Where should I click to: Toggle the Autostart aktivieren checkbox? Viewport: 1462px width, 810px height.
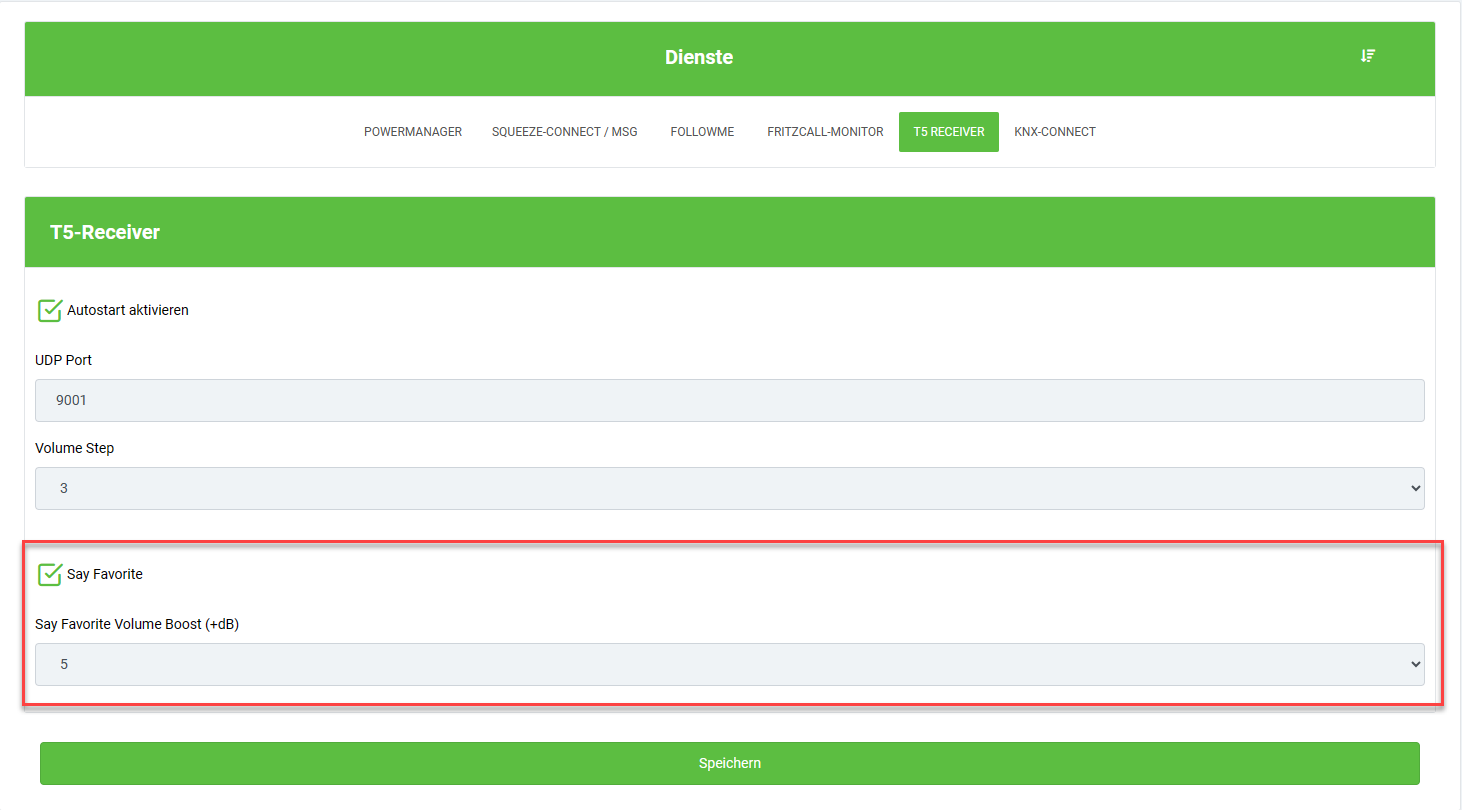pyautogui.click(x=50, y=310)
